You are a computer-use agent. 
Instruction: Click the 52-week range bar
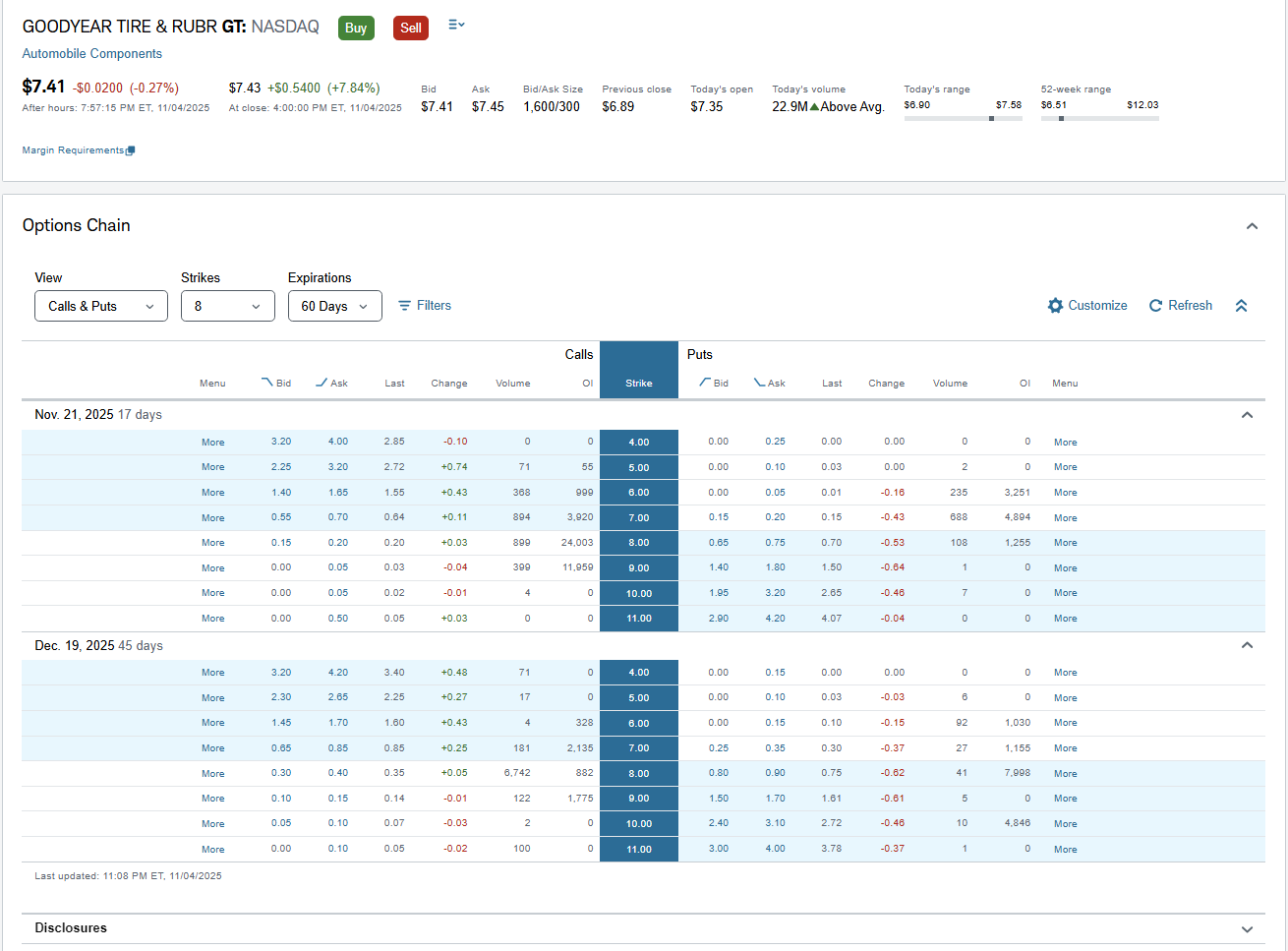[x=1099, y=118]
